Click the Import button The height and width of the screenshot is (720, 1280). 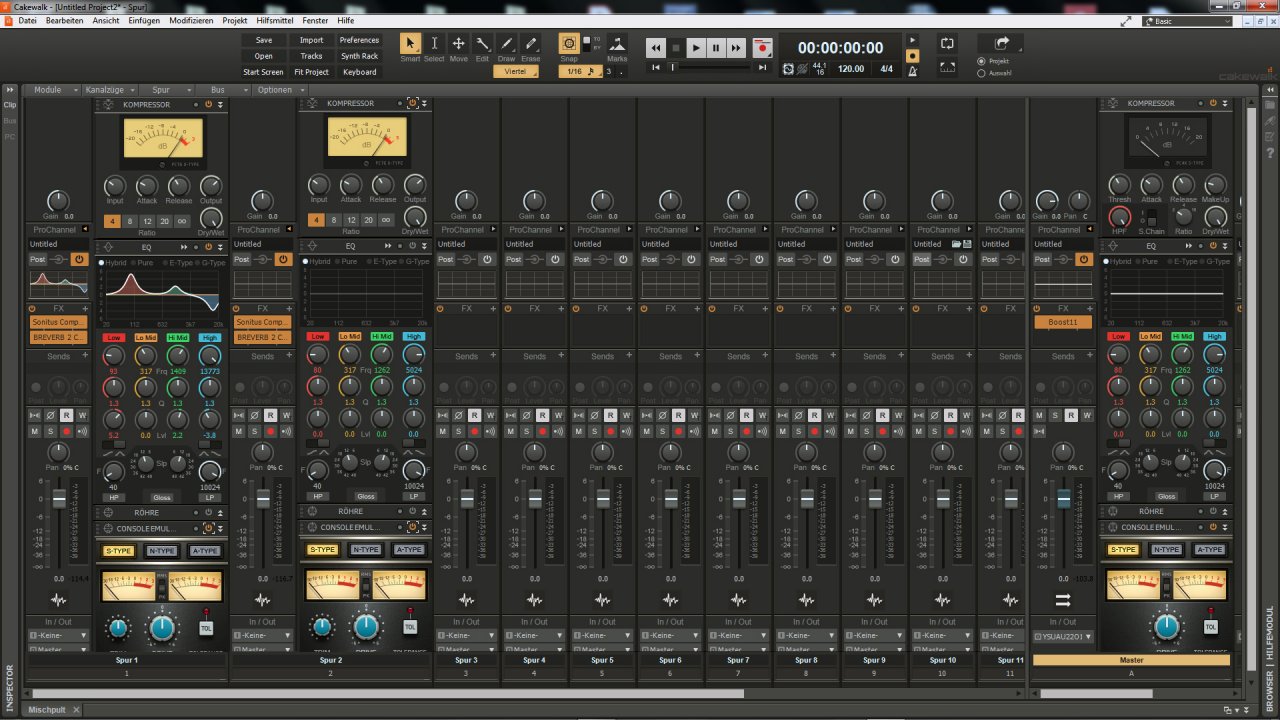pyautogui.click(x=312, y=40)
